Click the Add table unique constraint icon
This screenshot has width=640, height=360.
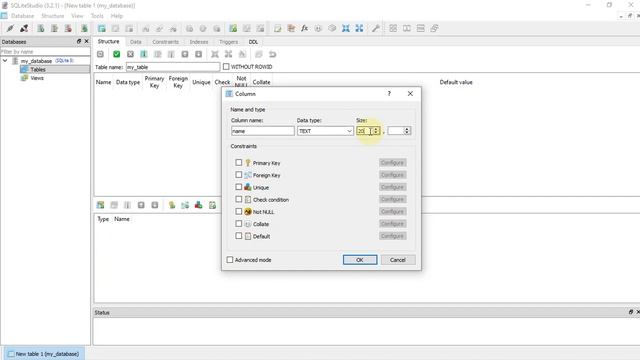pos(198,205)
